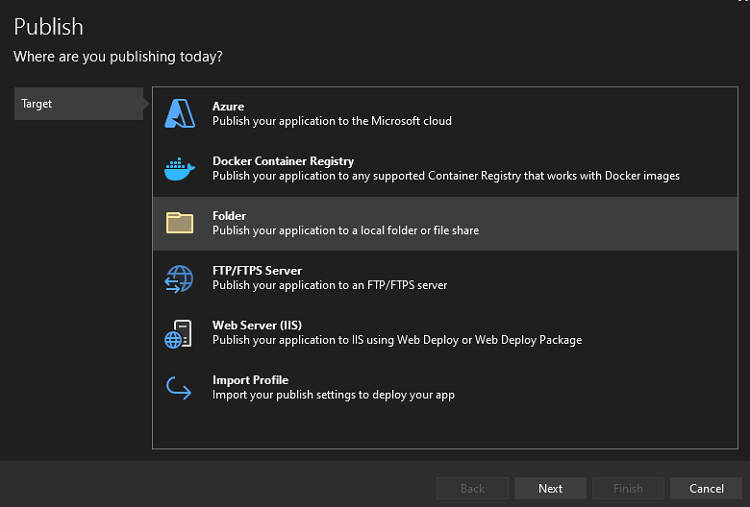
Task: Click the Back button
Action: coord(472,488)
